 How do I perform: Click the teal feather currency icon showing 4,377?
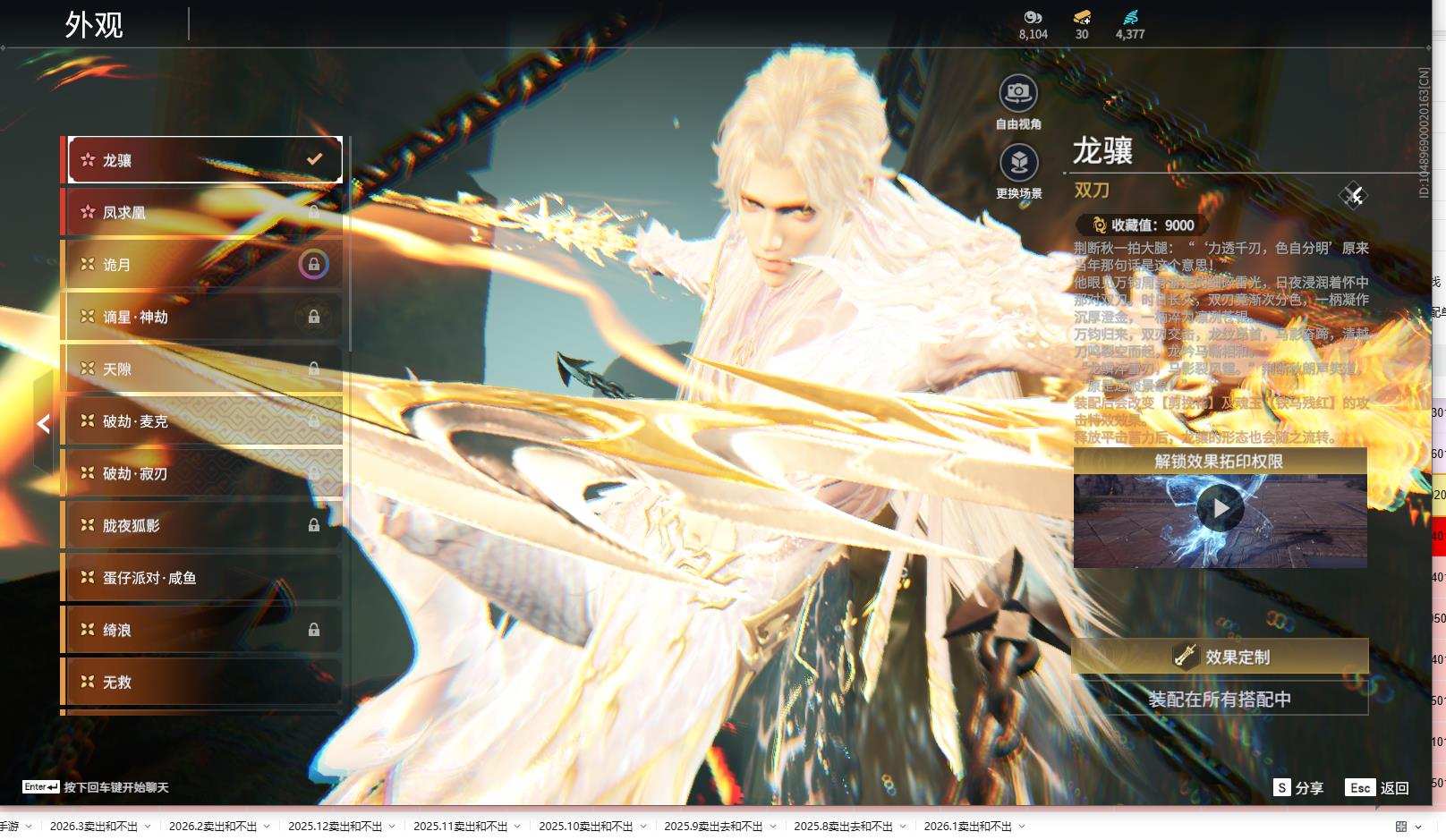1130,17
